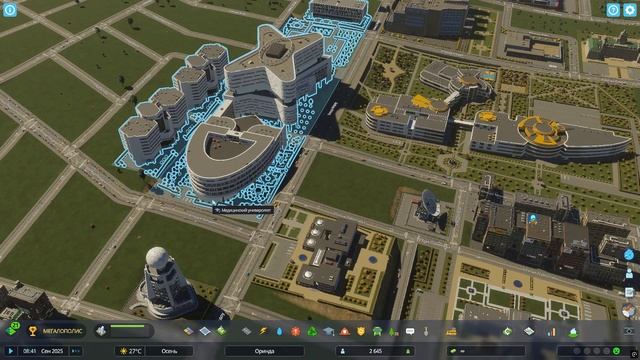
Task: Toggle the simulation play button
Action: click(11, 351)
